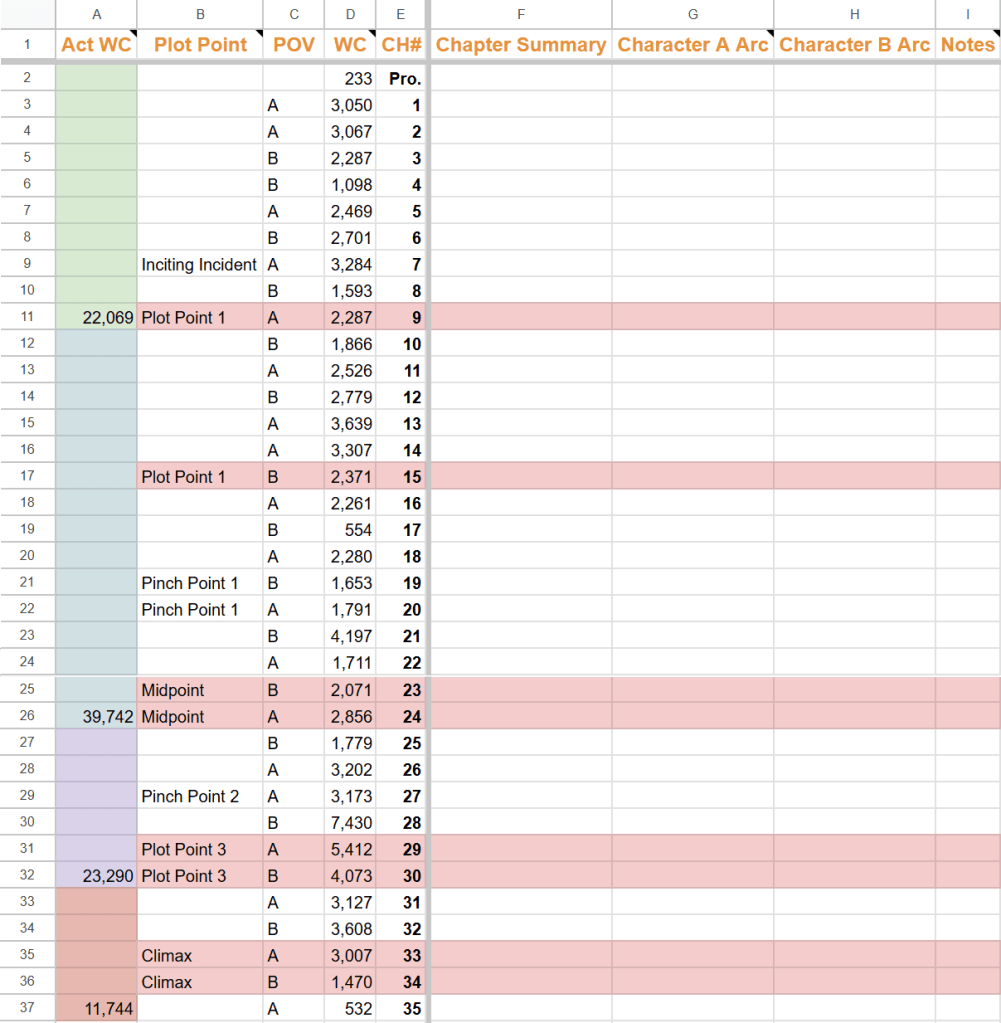Select the Pinch Point 2 cell

[x=199, y=796]
